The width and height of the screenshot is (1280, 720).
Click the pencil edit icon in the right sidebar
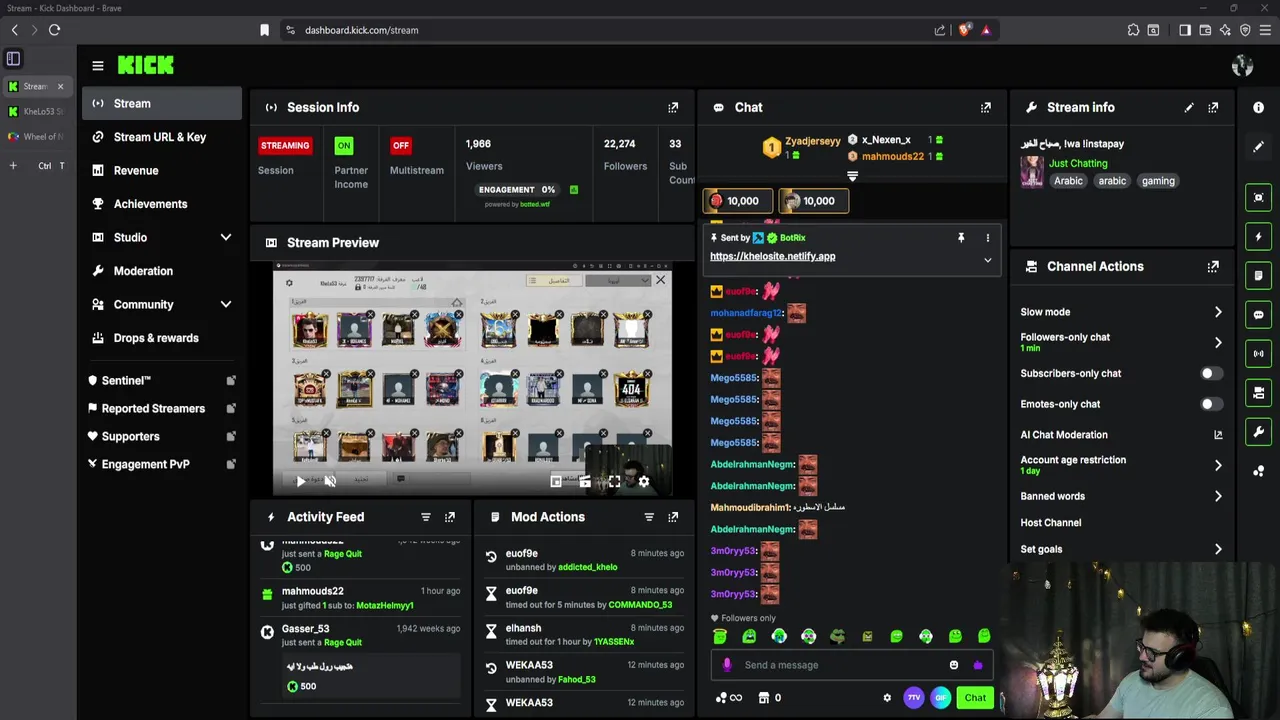pos(1259,146)
